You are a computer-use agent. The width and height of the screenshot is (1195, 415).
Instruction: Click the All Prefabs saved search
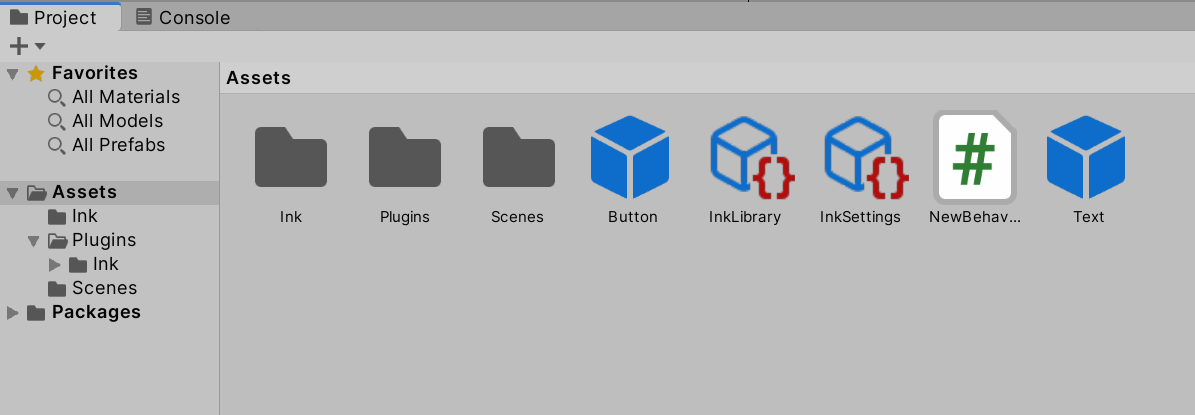click(x=118, y=145)
